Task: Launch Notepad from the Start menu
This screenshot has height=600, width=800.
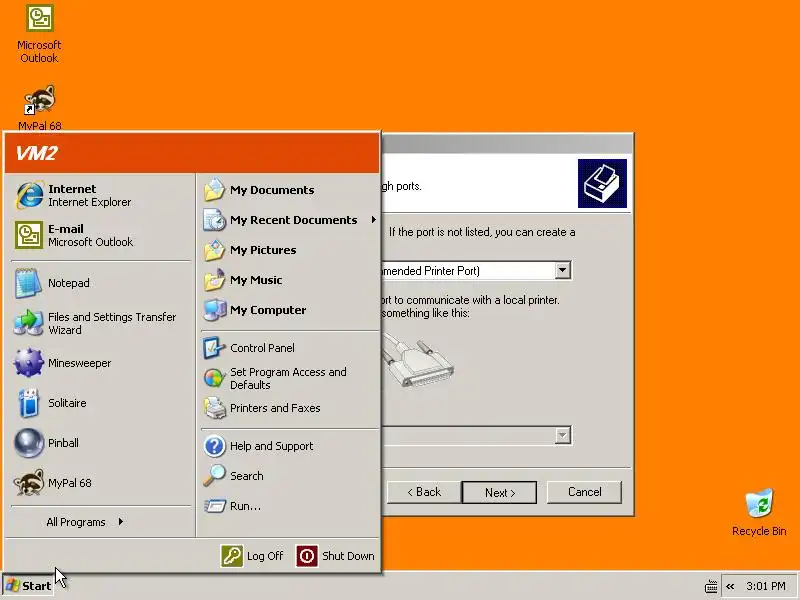Action: tap(100, 283)
